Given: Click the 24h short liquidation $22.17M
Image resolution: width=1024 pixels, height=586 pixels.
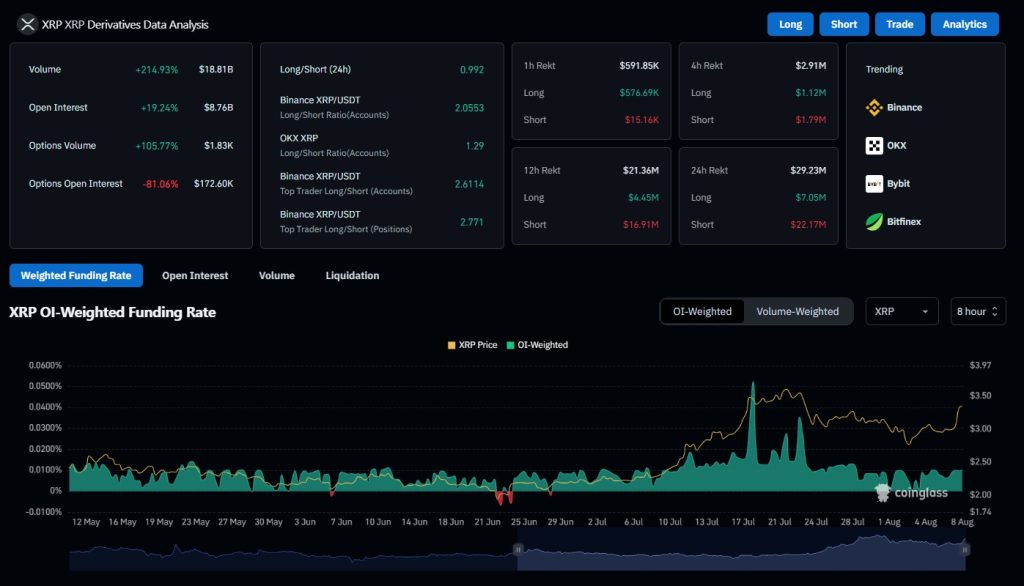Looking at the screenshot, I should pyautogui.click(x=808, y=225).
